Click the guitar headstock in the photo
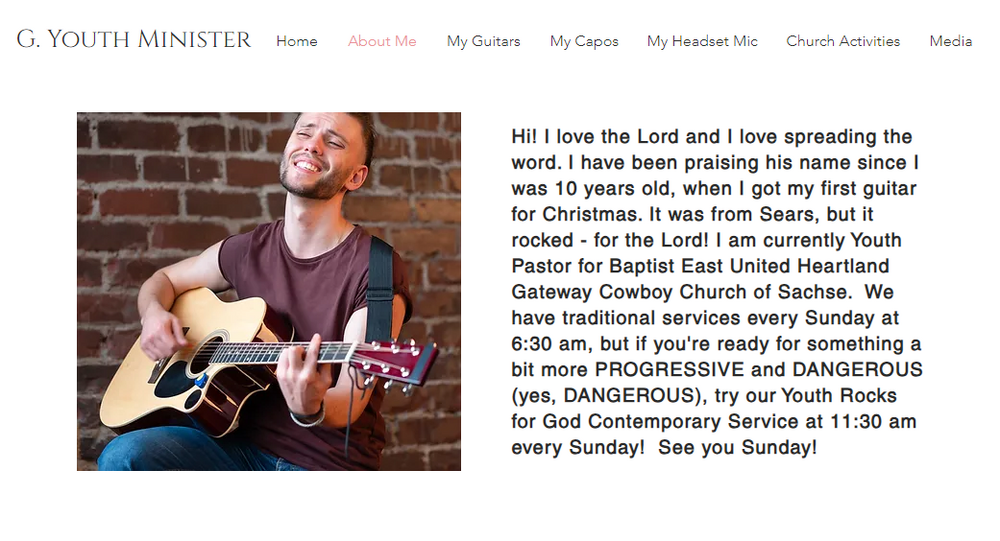Screen dimensions: 1000x541 tap(400, 360)
